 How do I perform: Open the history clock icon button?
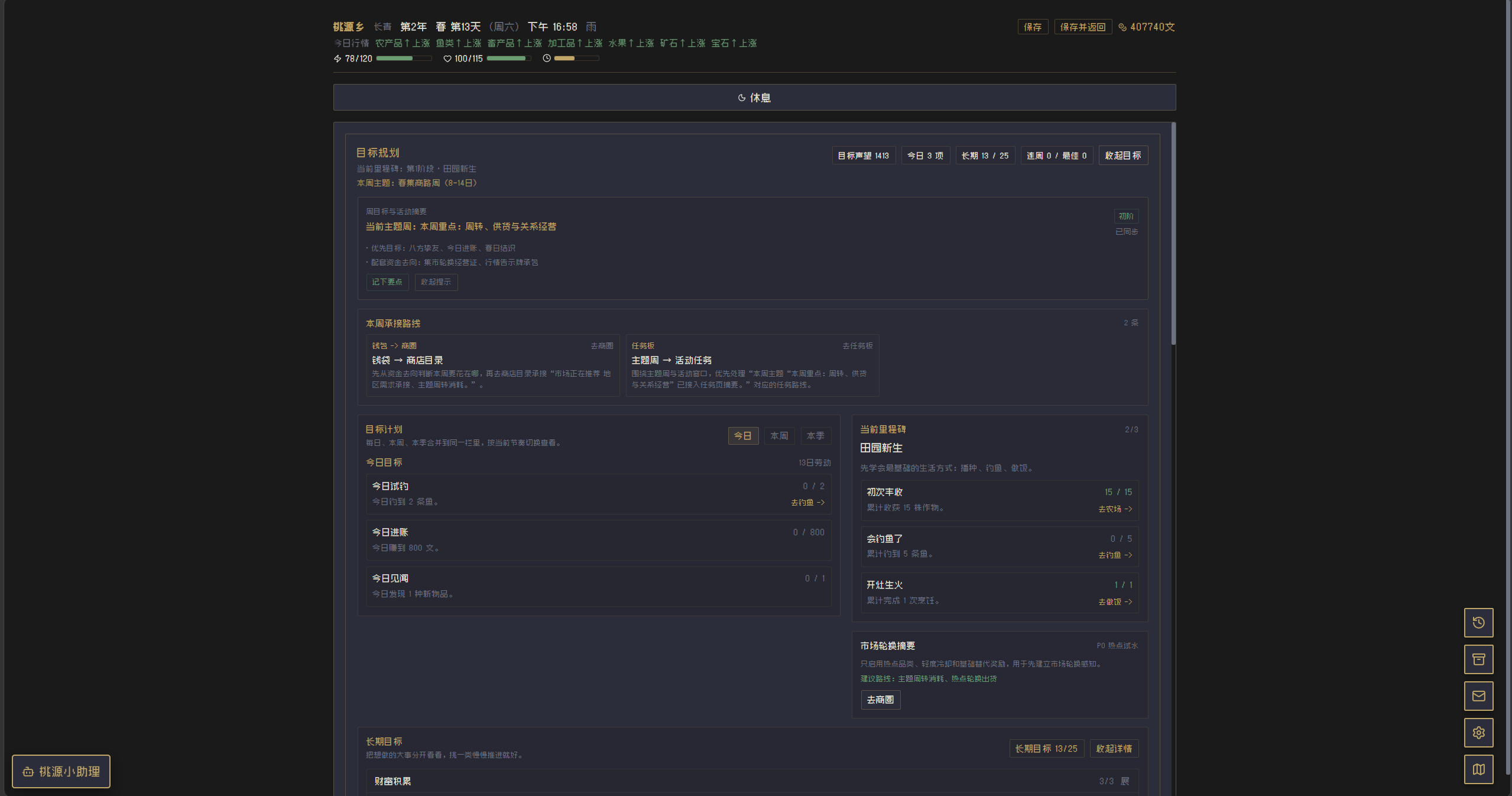pyautogui.click(x=1478, y=623)
